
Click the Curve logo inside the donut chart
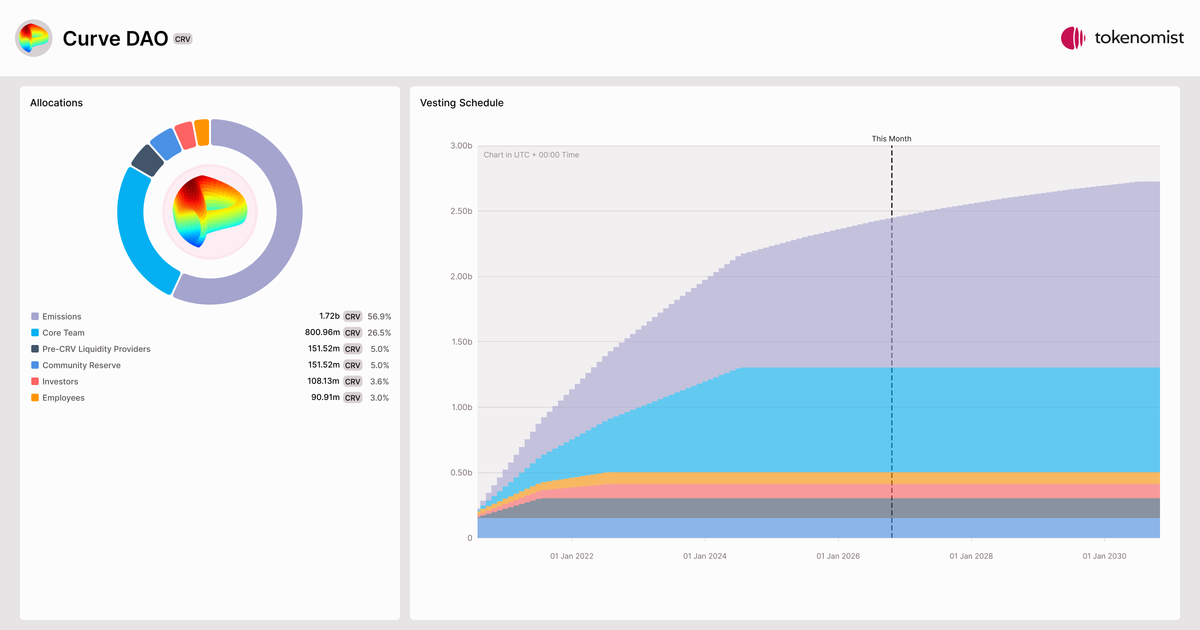pyautogui.click(x=210, y=211)
